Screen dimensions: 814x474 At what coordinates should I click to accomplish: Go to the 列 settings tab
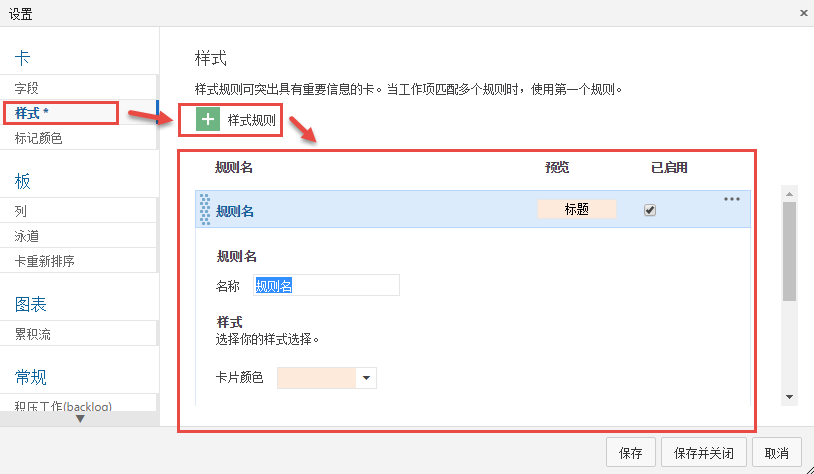78,211
